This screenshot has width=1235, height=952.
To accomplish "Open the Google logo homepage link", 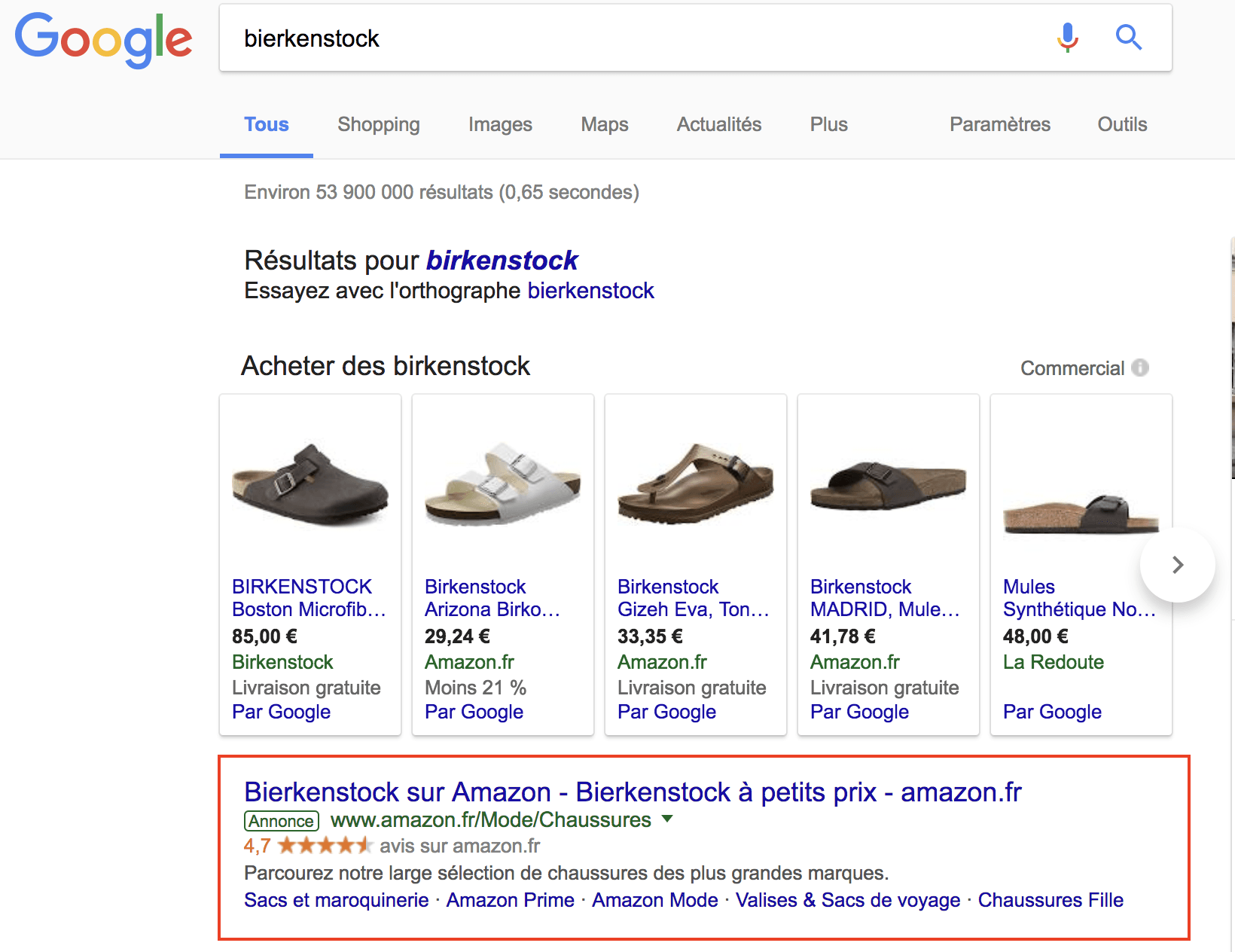I will coord(104,39).
